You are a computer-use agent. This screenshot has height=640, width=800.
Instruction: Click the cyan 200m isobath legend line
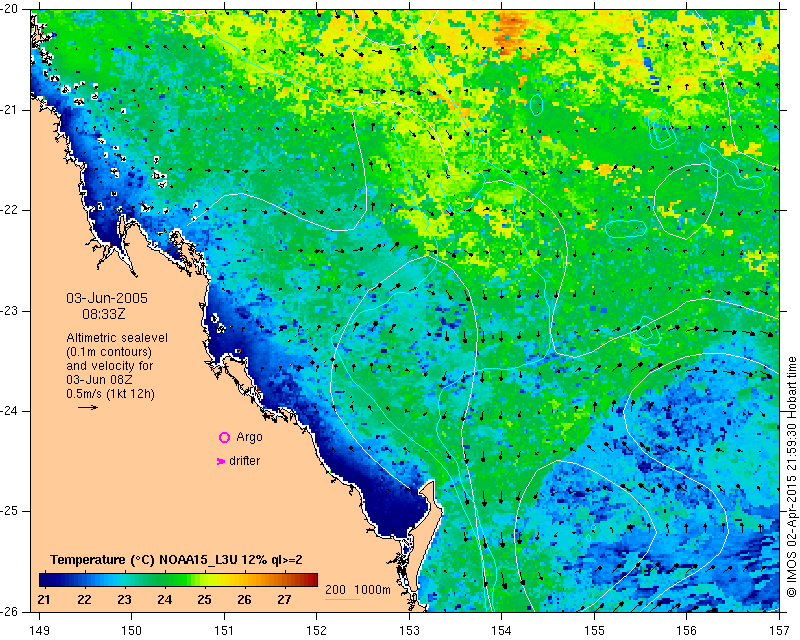[x=342, y=599]
